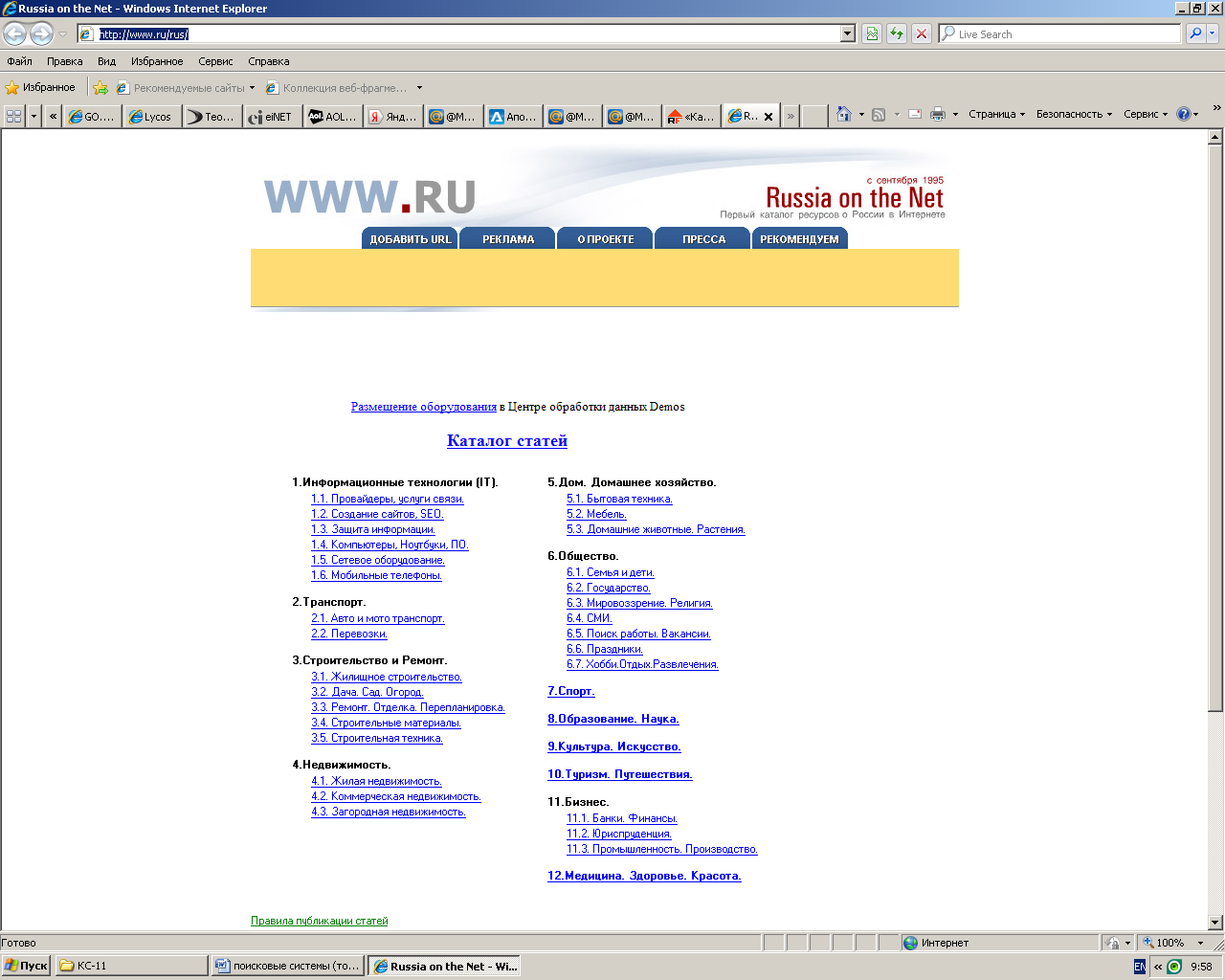Click the EN language indicator in tray

(x=1140, y=967)
